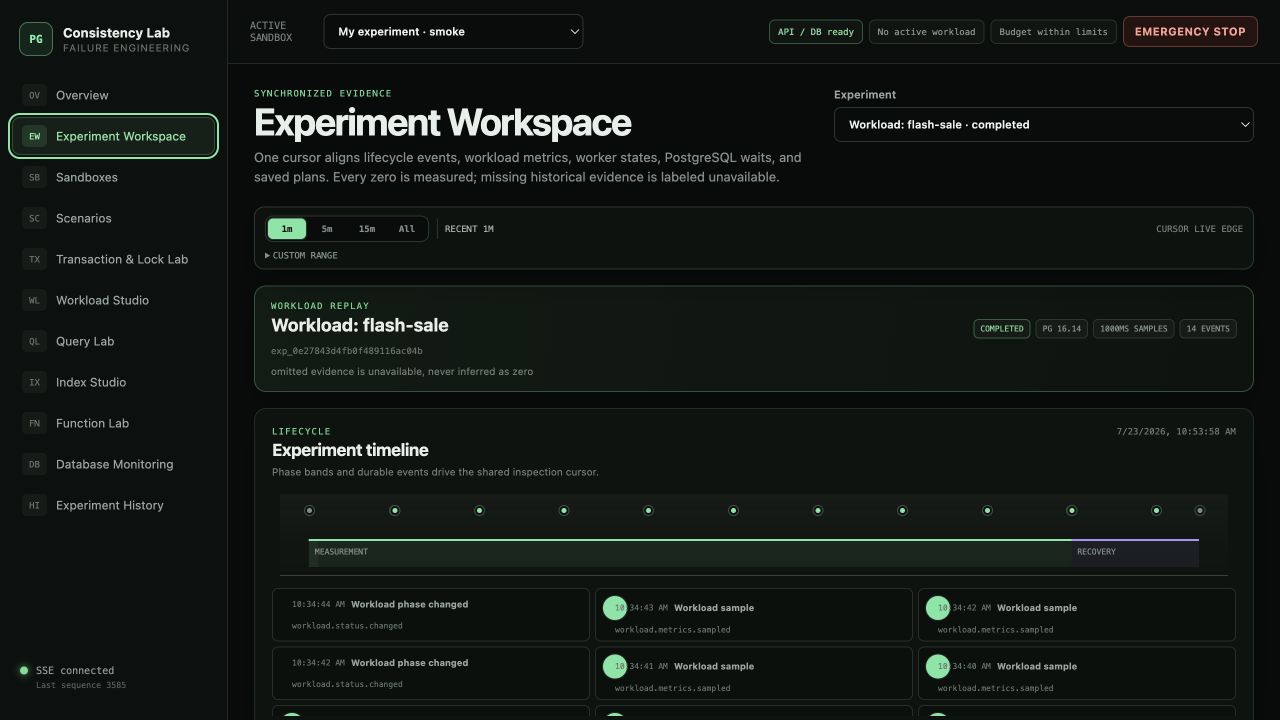
Task: Select the 1m time range
Action: [x=287, y=229]
